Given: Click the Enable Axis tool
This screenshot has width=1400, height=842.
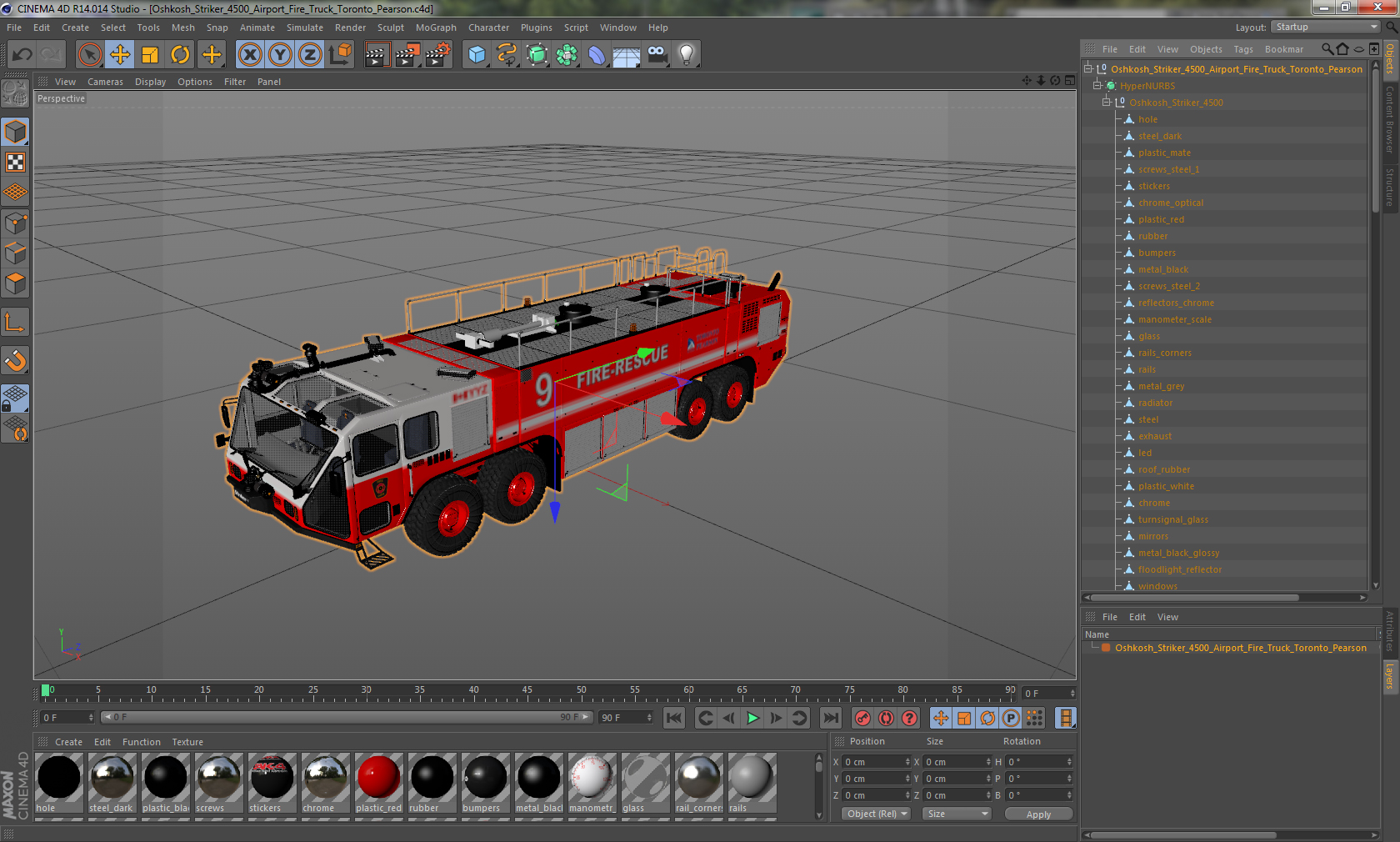Looking at the screenshot, I should click(16, 322).
